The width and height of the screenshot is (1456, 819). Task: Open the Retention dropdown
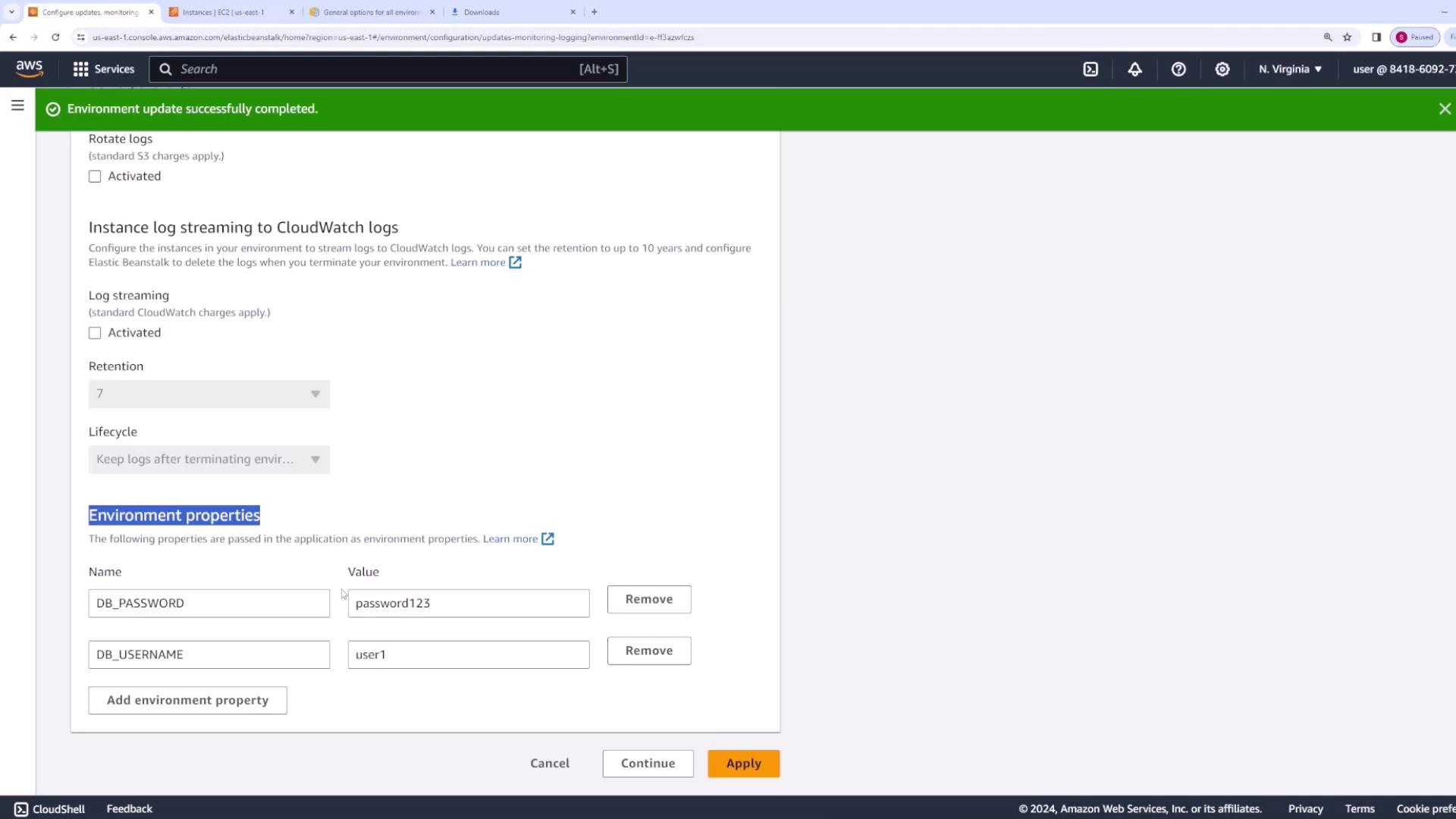coord(209,394)
